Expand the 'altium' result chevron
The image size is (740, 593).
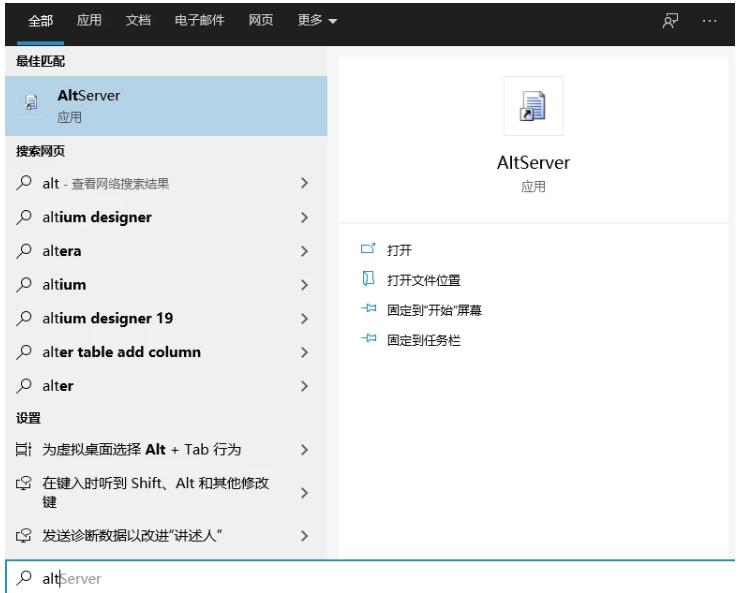tap(304, 285)
